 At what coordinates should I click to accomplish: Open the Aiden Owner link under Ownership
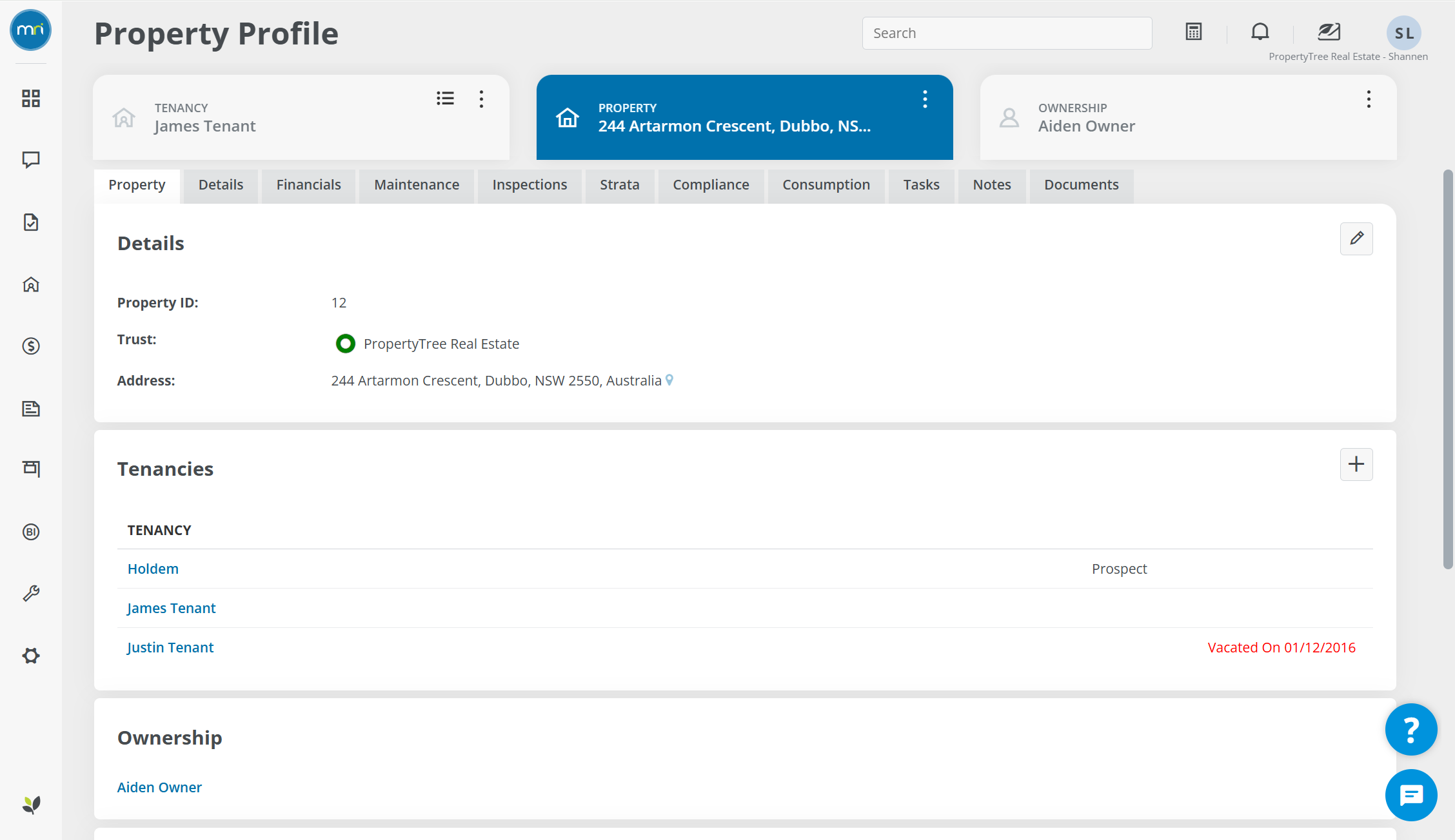pos(159,787)
